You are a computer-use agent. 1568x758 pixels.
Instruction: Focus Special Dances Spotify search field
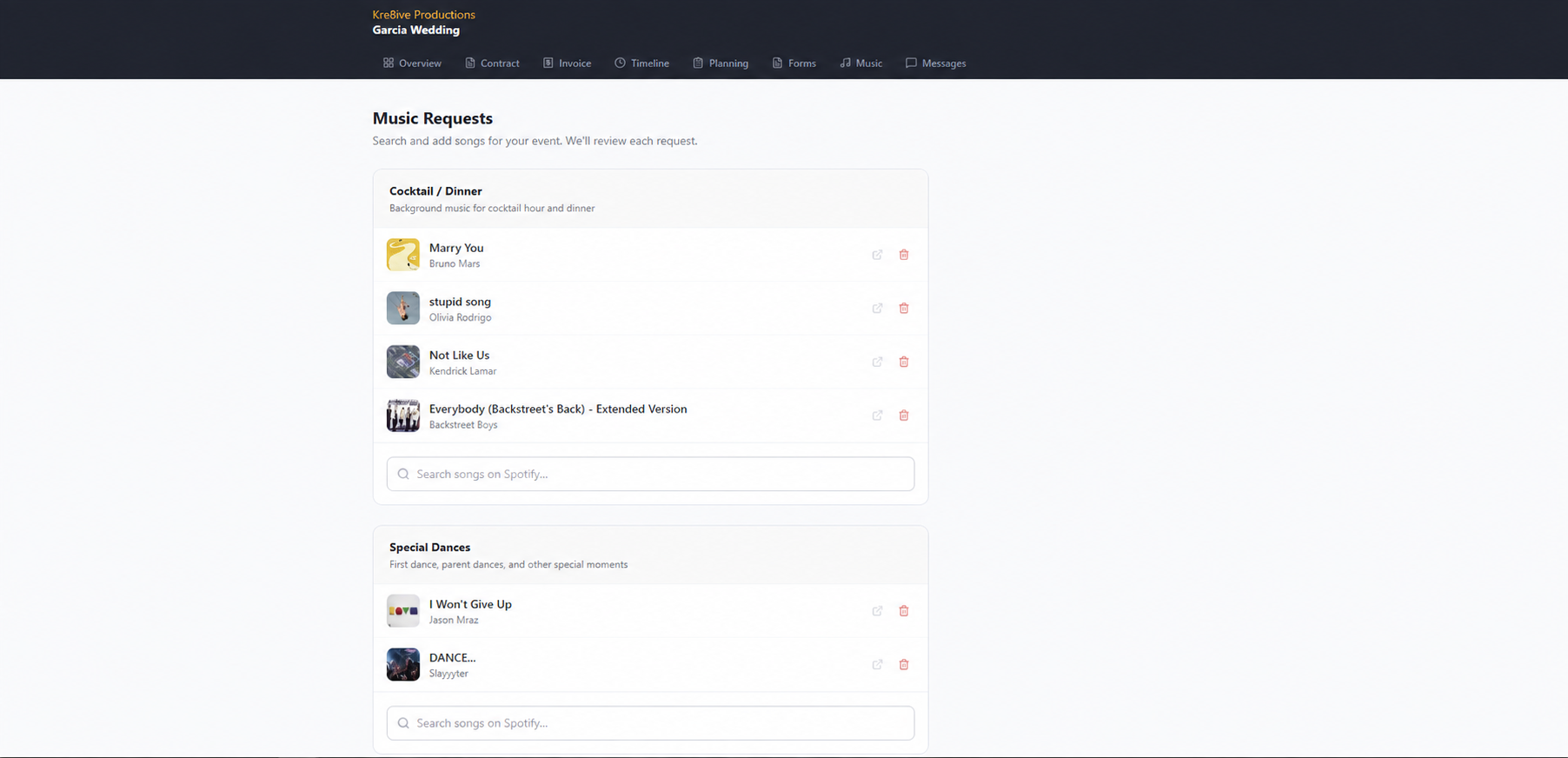(650, 723)
